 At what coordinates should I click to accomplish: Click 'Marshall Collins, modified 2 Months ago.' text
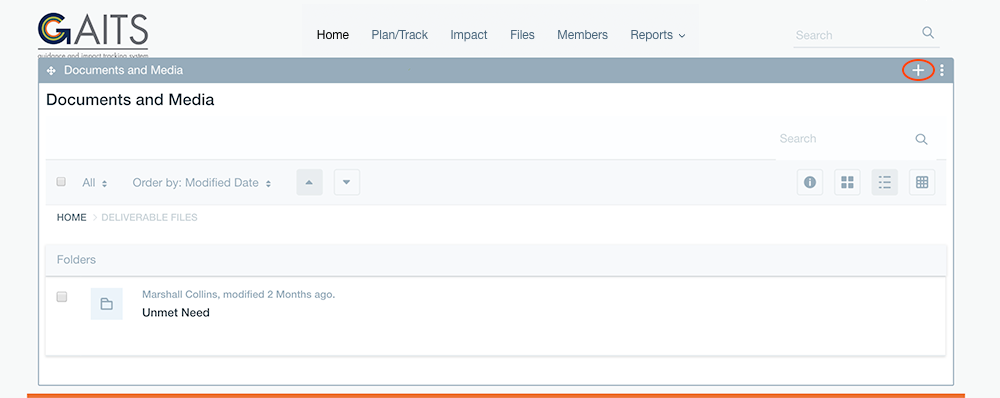pos(239,295)
